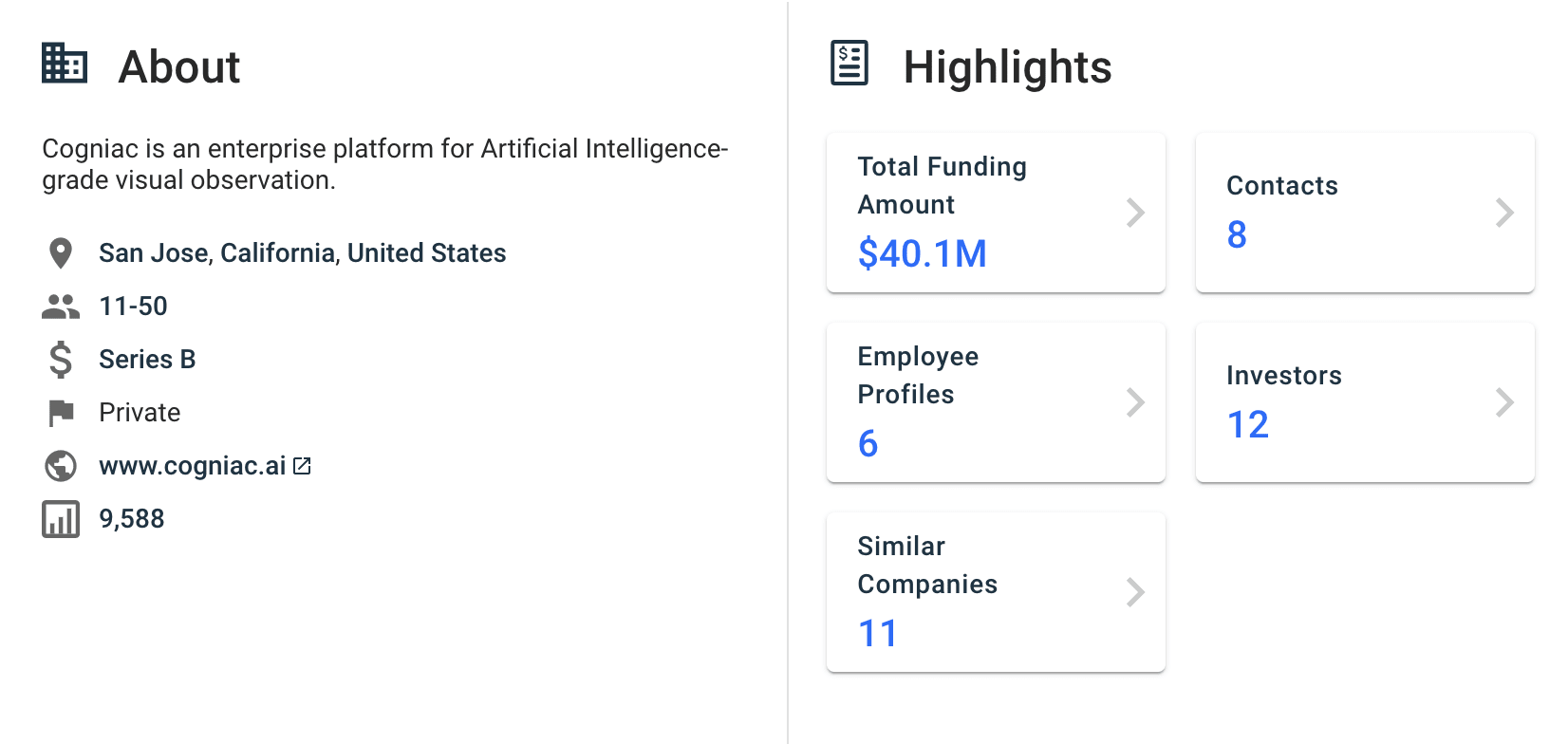This screenshot has height=744, width=1568.
Task: Select the Series B funding link
Action: click(147, 360)
